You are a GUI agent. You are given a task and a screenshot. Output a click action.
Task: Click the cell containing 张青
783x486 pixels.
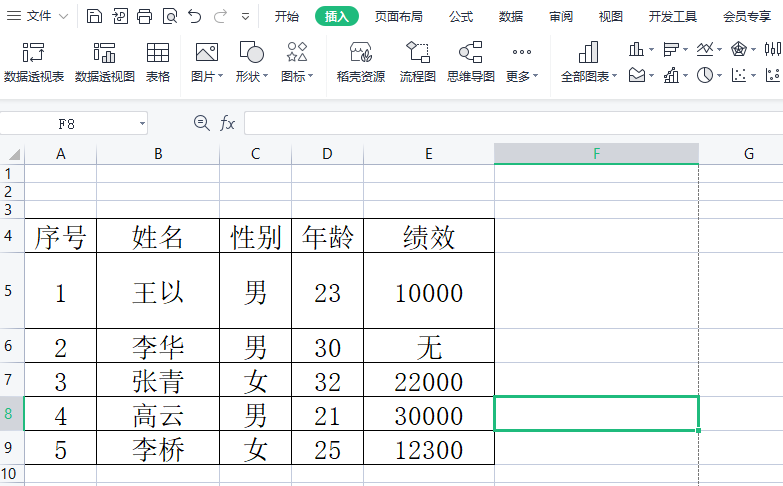click(158, 380)
